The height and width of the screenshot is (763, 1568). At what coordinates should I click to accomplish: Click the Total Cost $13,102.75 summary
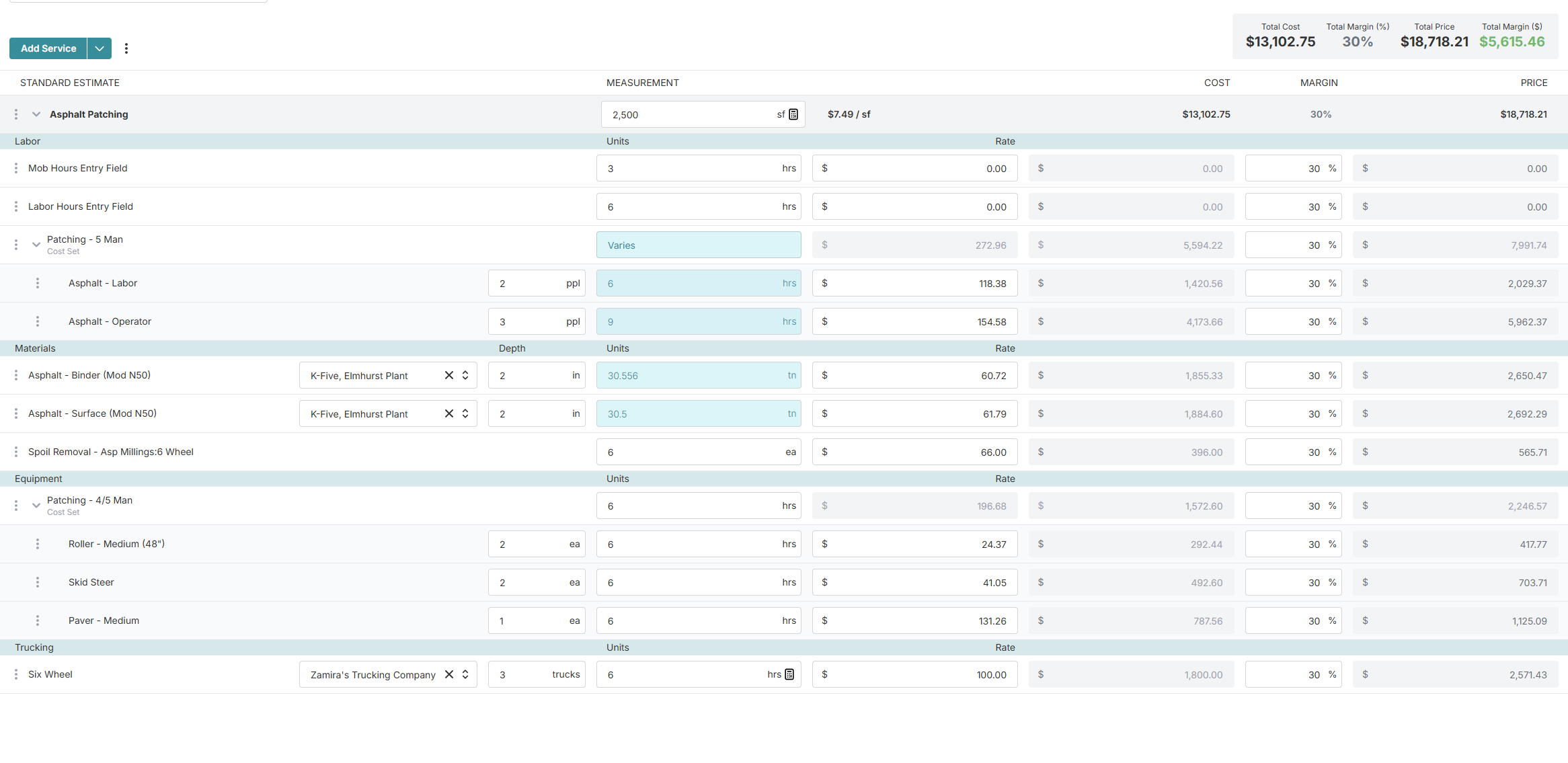[x=1280, y=42]
